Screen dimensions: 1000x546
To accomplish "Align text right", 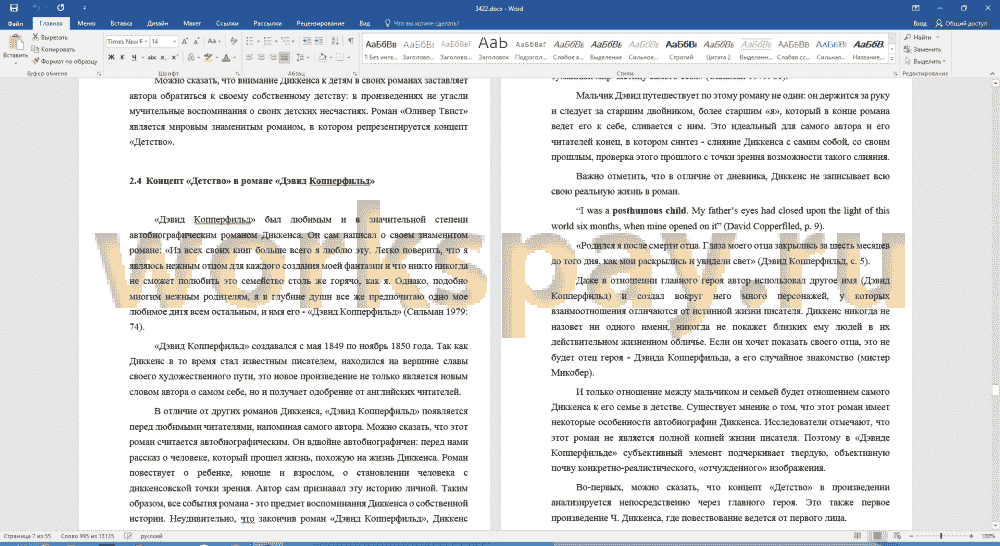I will tap(272, 57).
